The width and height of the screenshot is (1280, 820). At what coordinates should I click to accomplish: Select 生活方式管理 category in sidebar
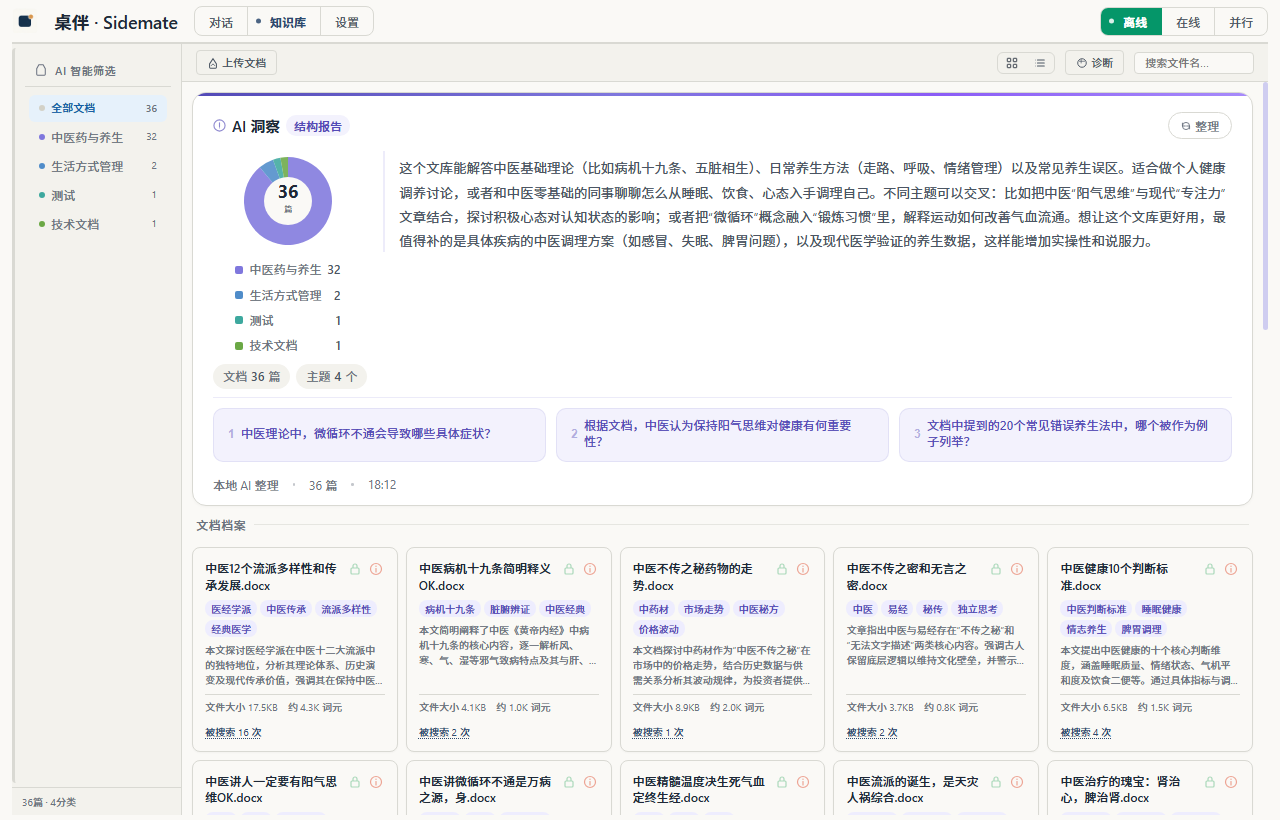pyautogui.click(x=98, y=166)
